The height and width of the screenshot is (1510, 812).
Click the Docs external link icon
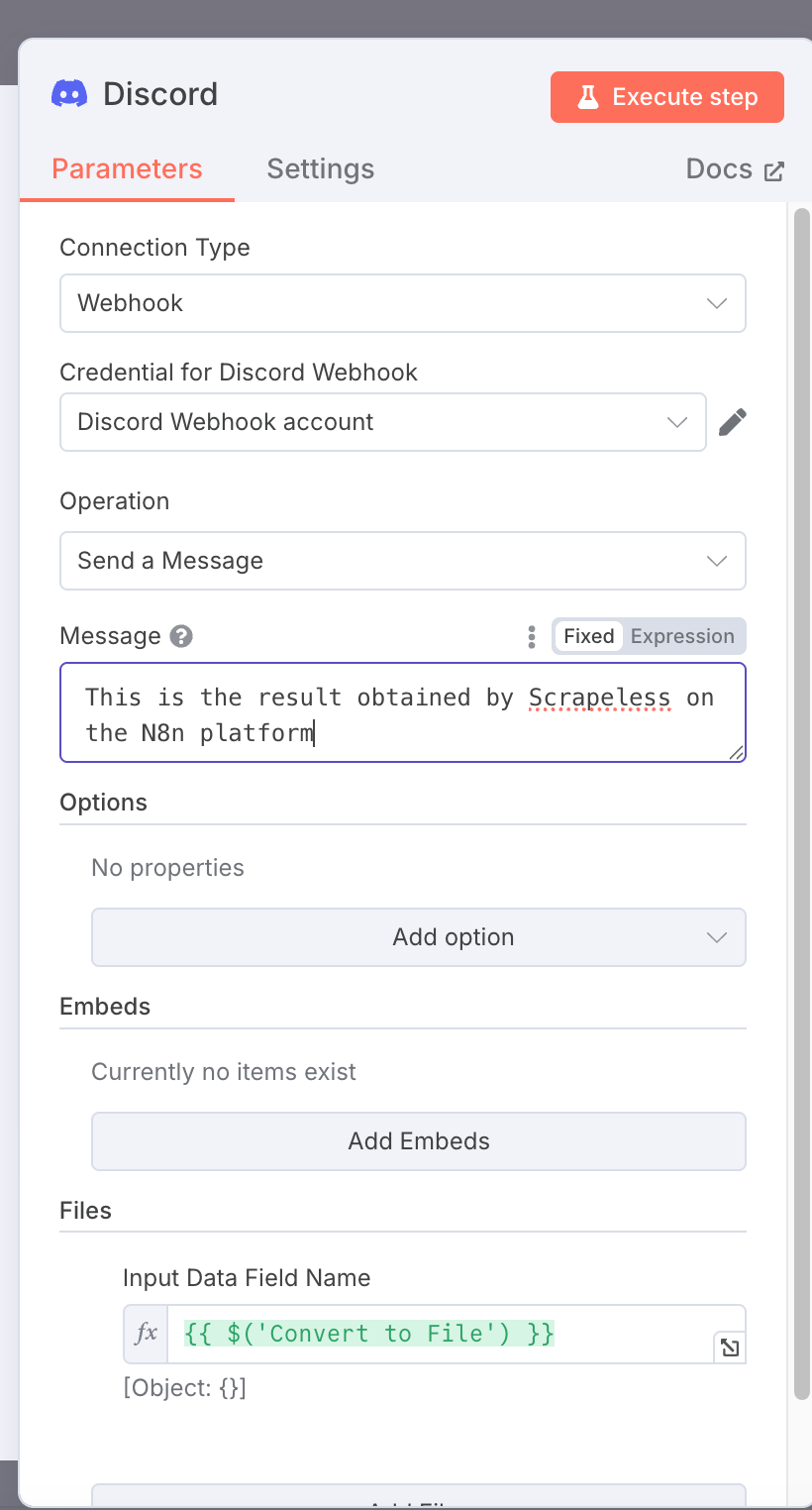774,170
